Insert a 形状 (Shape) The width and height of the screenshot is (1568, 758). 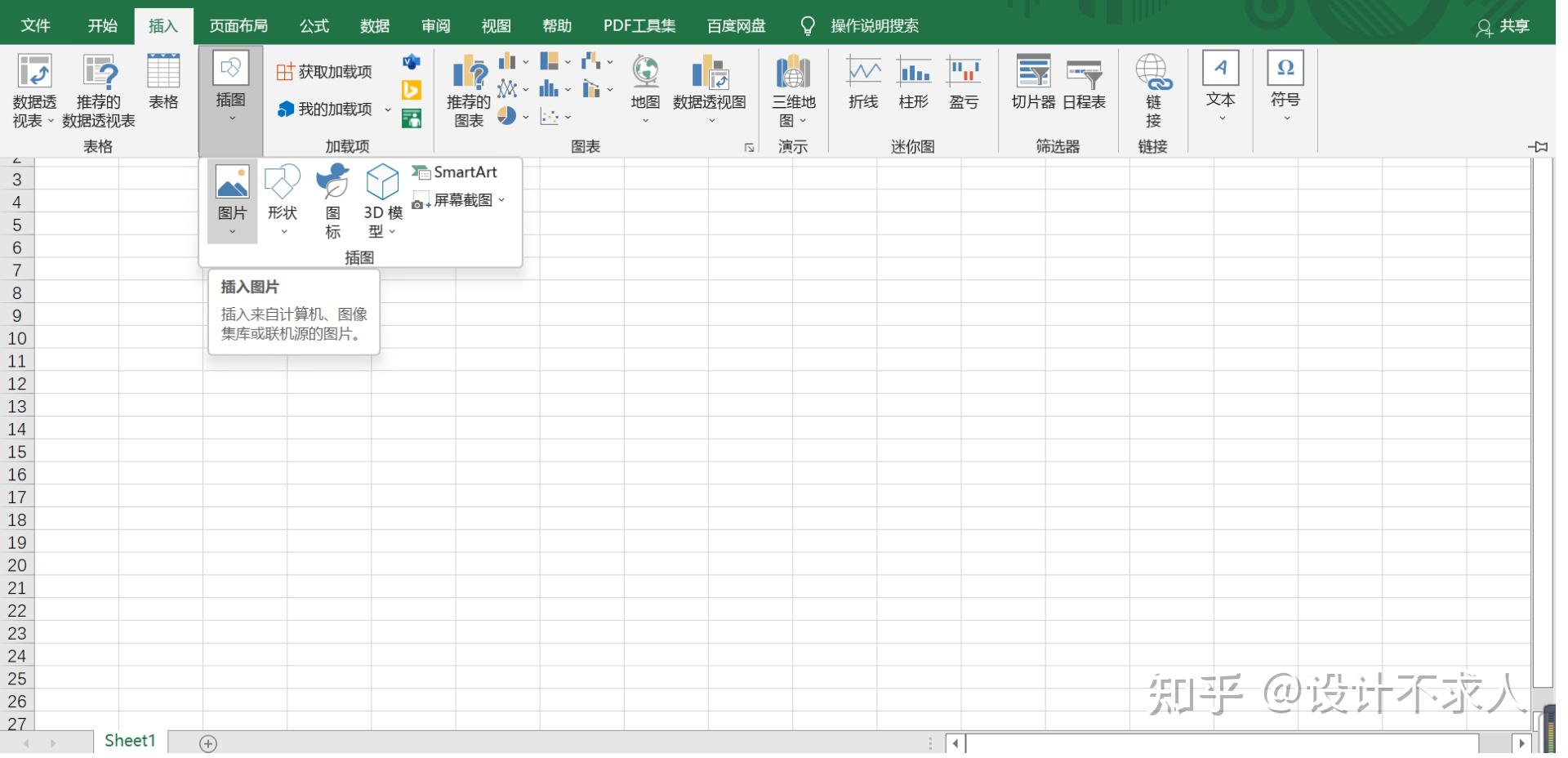tap(282, 198)
